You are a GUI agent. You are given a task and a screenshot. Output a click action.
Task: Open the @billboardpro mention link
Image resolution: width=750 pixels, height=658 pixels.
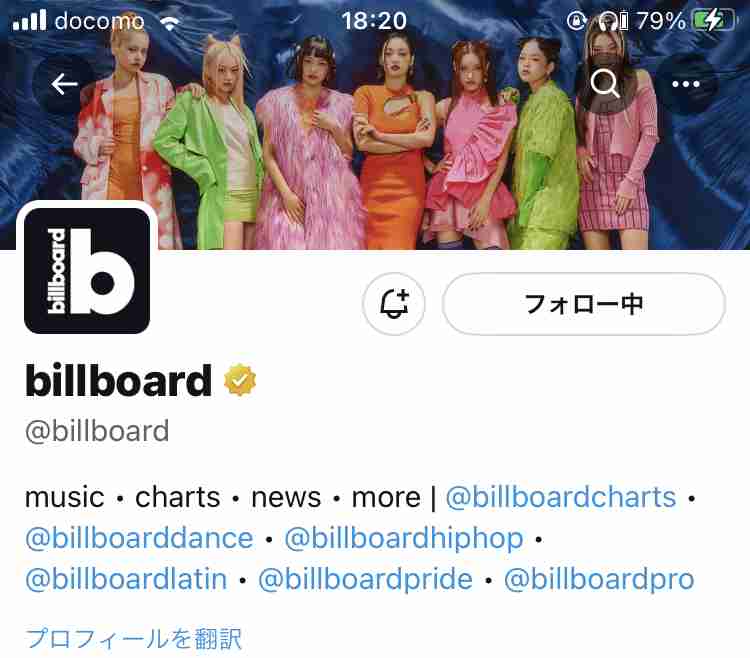click(x=599, y=580)
